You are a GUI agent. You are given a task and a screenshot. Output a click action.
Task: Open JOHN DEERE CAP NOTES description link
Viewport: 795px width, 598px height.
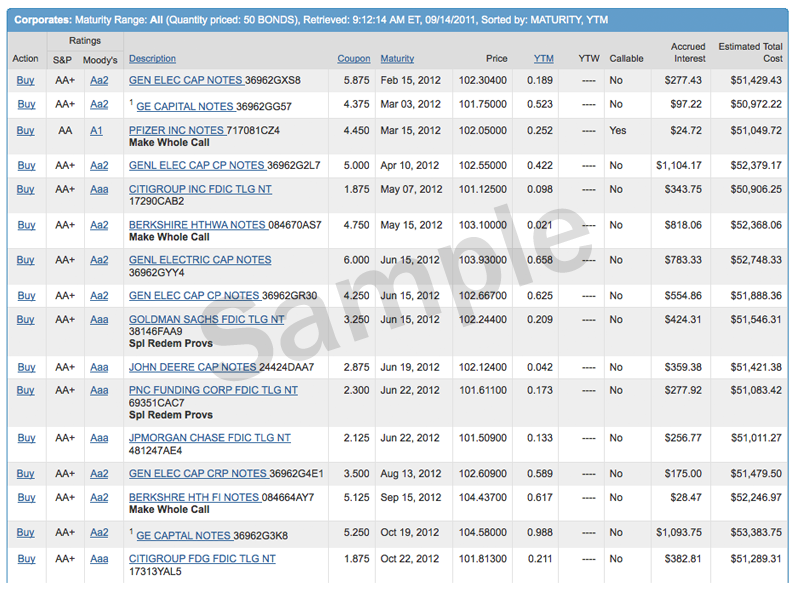193,367
